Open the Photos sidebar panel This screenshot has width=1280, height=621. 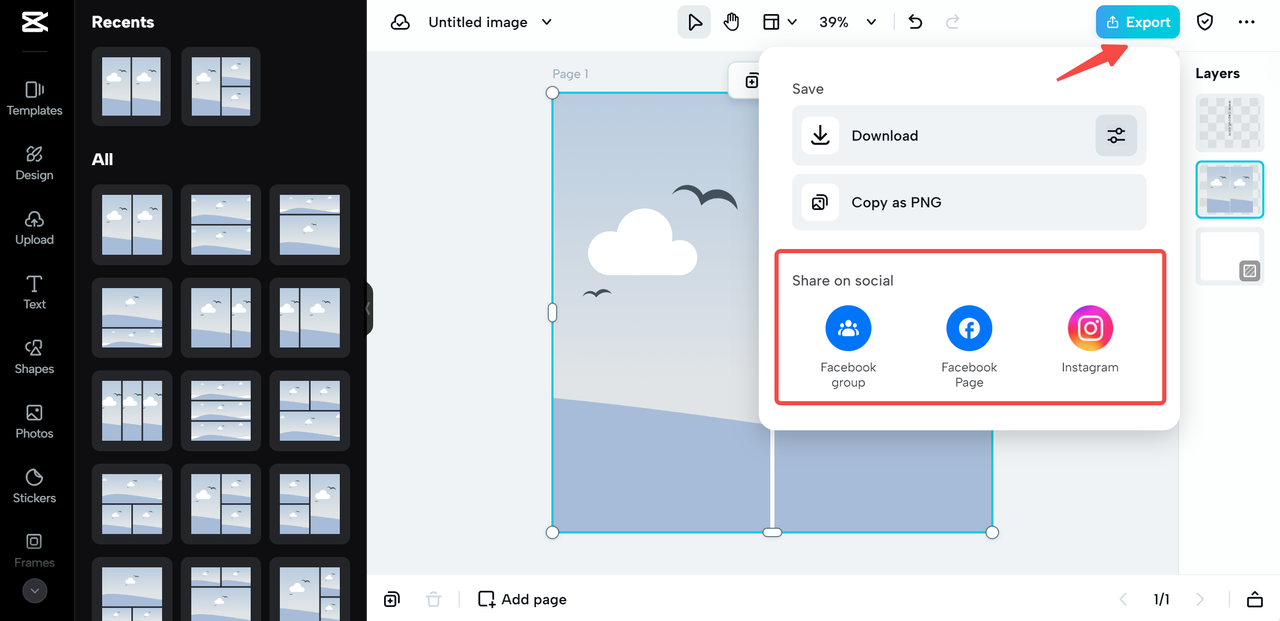34,422
